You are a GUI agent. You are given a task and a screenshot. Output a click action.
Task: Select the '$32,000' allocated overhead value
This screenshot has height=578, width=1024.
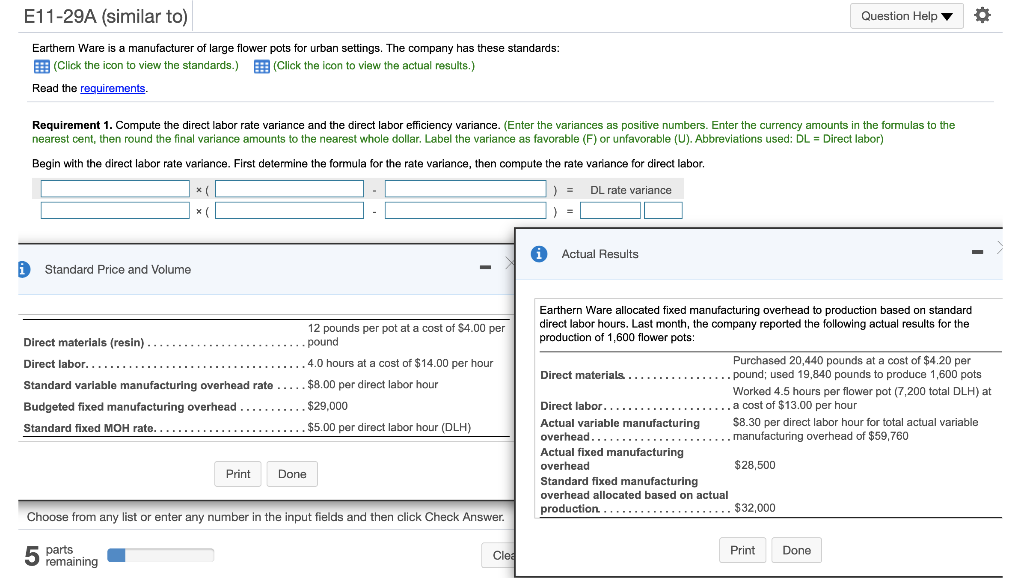755,507
